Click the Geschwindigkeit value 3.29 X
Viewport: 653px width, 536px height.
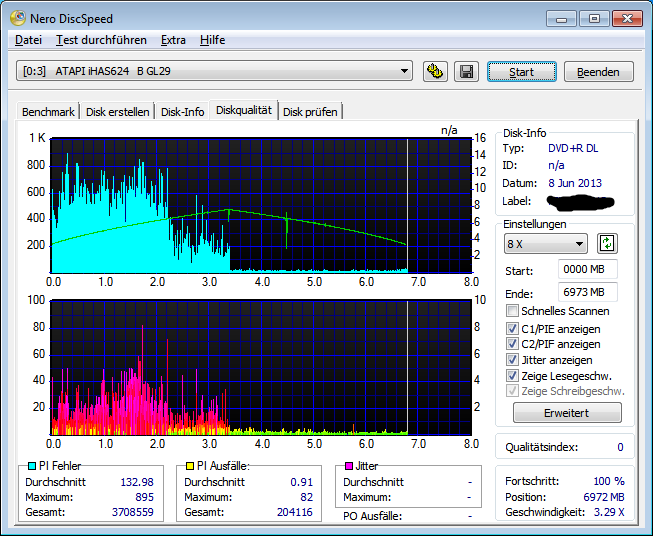point(609,512)
